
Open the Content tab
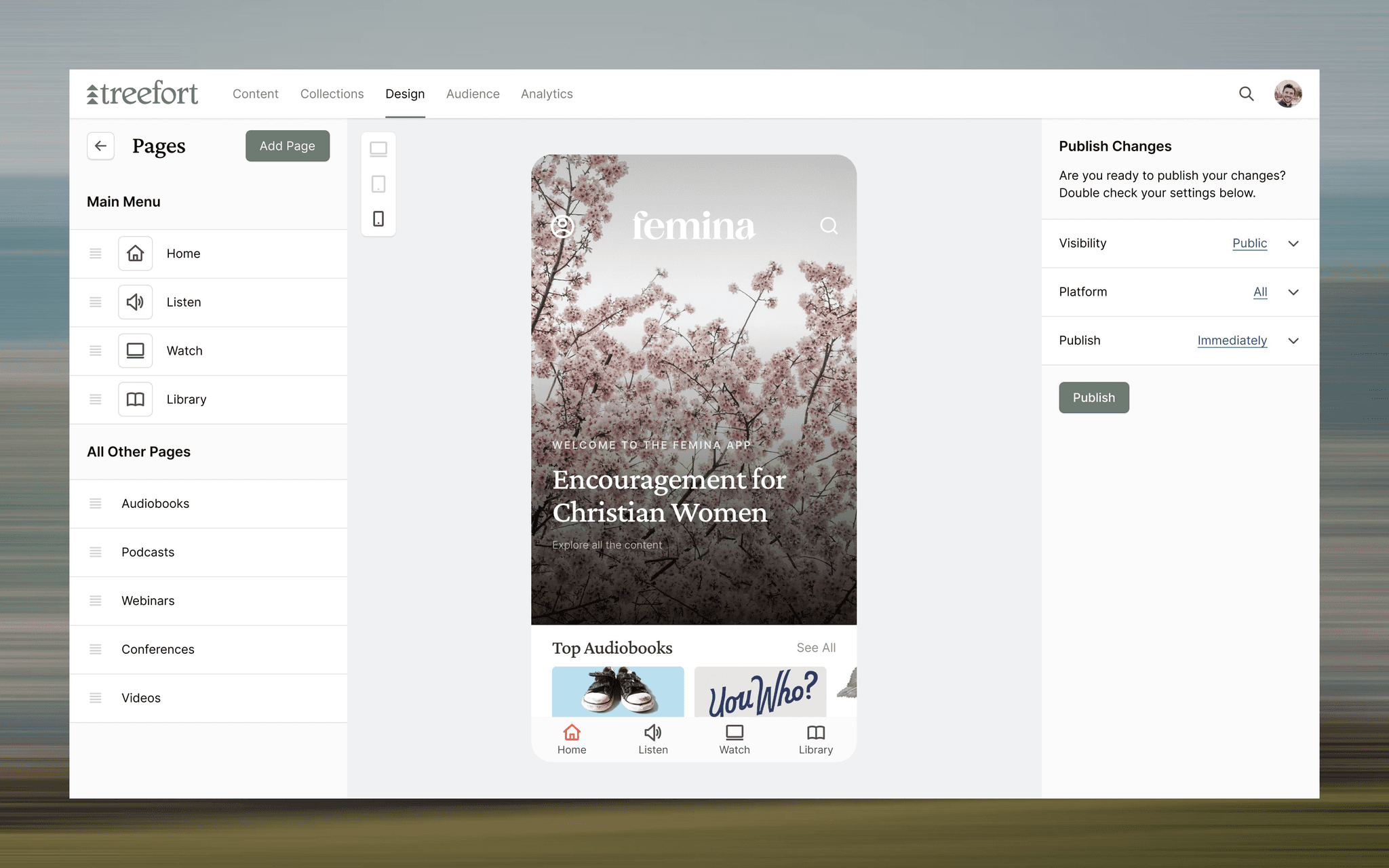[x=256, y=94]
